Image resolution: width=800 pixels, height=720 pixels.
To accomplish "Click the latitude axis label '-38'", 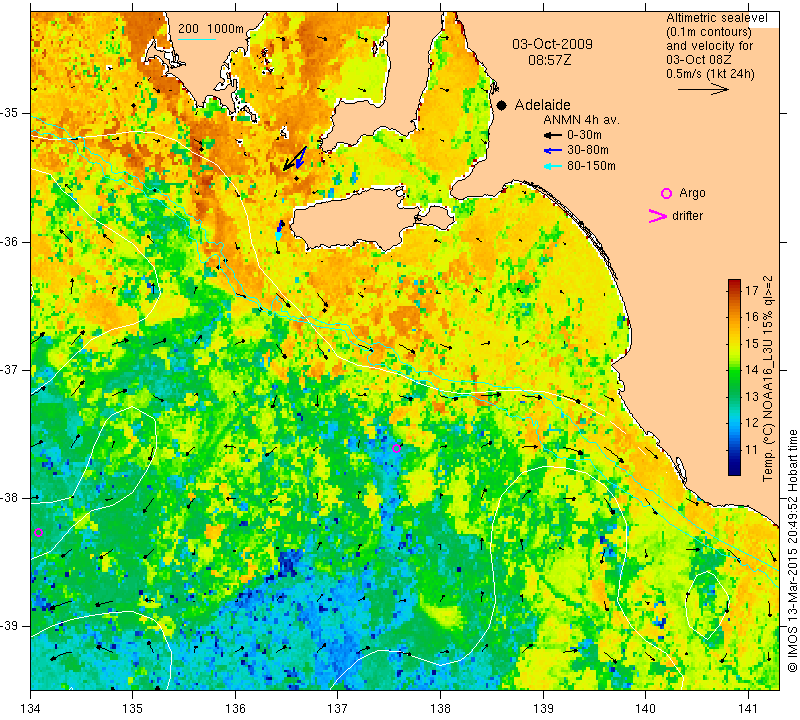I will pos(9,498).
